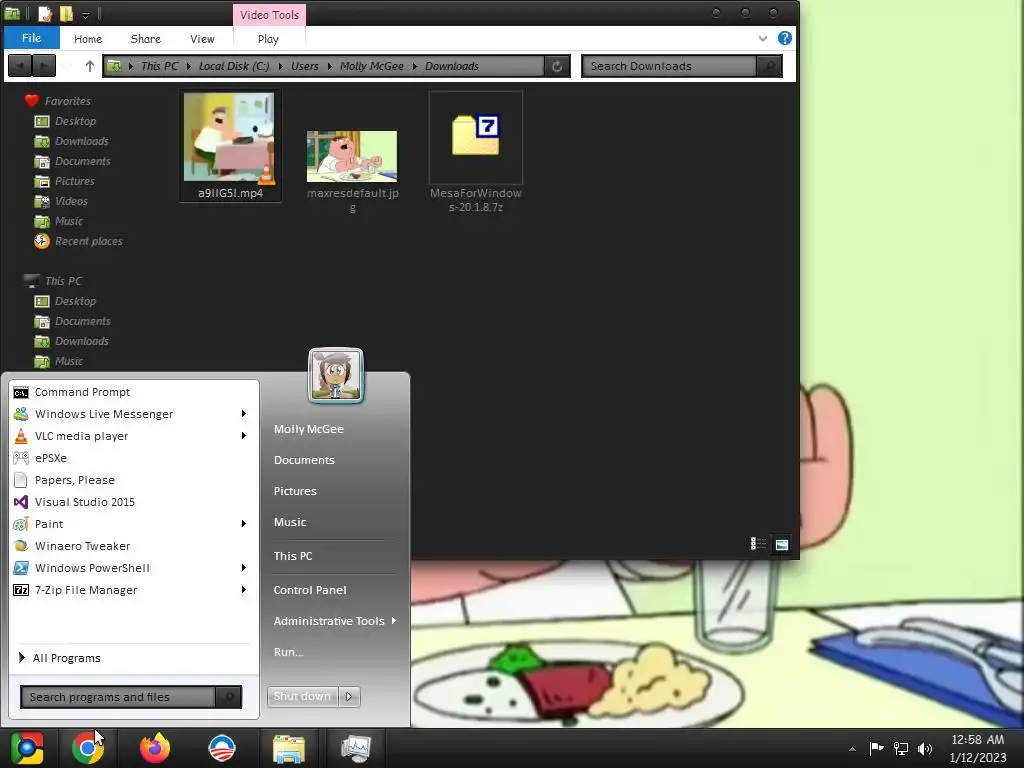Click the user account picture
This screenshot has width=1024, height=768.
pyautogui.click(x=336, y=376)
